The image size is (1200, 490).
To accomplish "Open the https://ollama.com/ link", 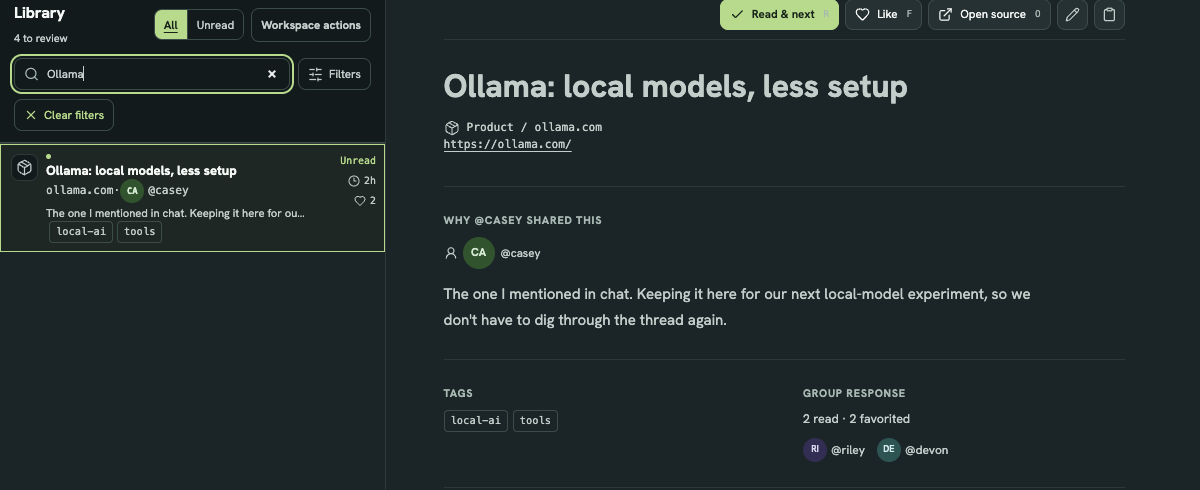I will point(507,144).
